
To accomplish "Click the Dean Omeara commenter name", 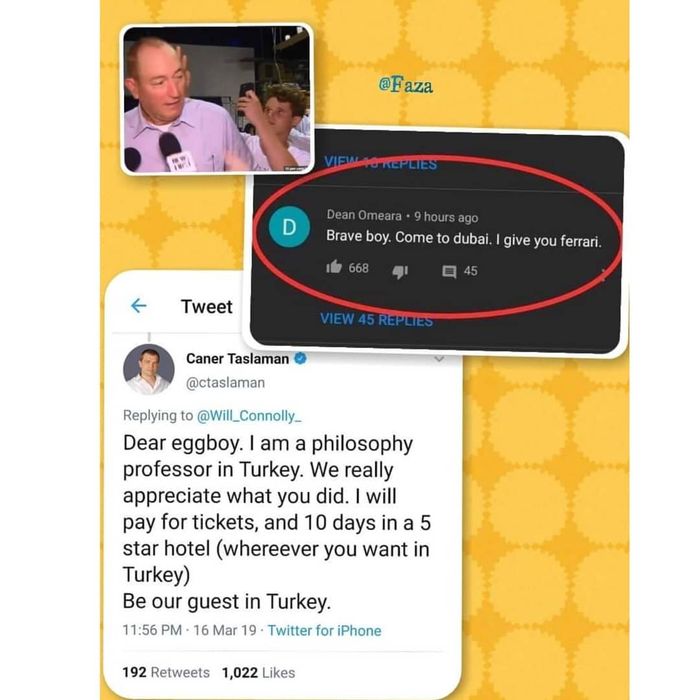I will coord(364,215).
